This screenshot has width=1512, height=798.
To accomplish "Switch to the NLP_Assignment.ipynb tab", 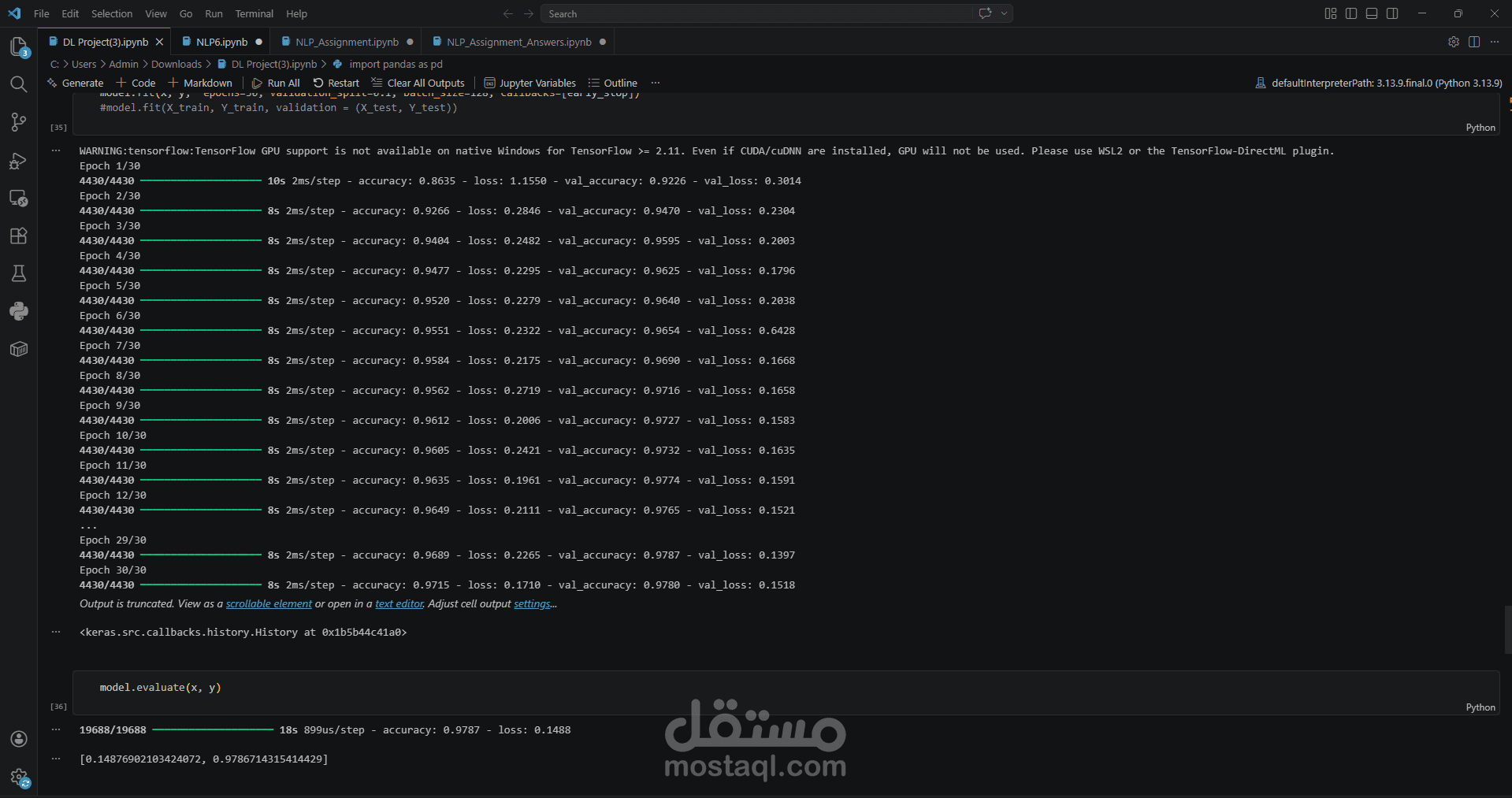I will 347,42.
